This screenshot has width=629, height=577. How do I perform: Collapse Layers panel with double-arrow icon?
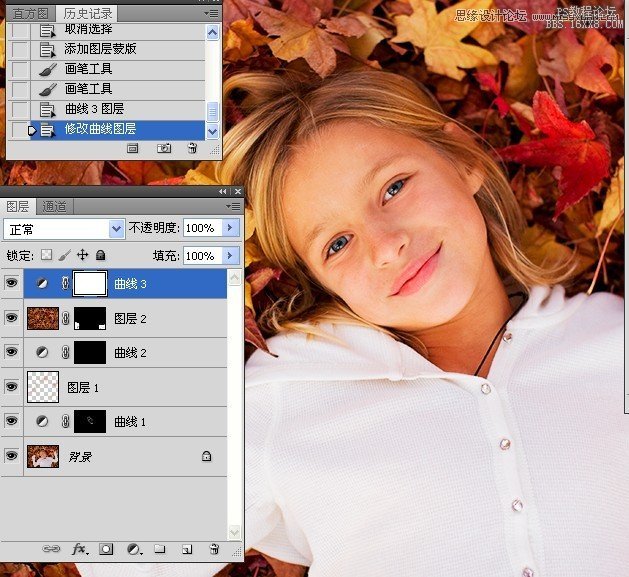click(223, 191)
